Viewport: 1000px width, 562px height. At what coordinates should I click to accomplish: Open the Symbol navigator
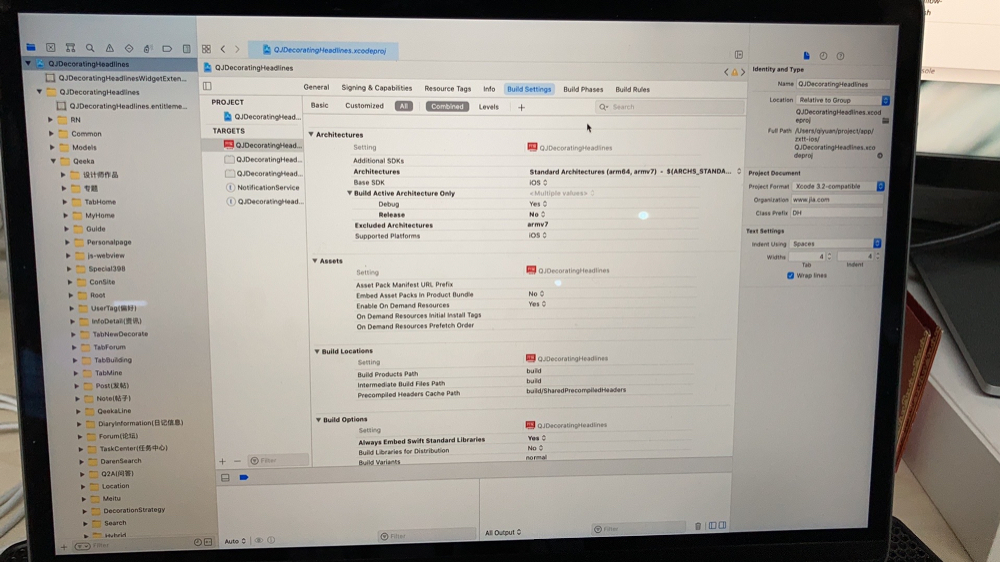[70, 48]
